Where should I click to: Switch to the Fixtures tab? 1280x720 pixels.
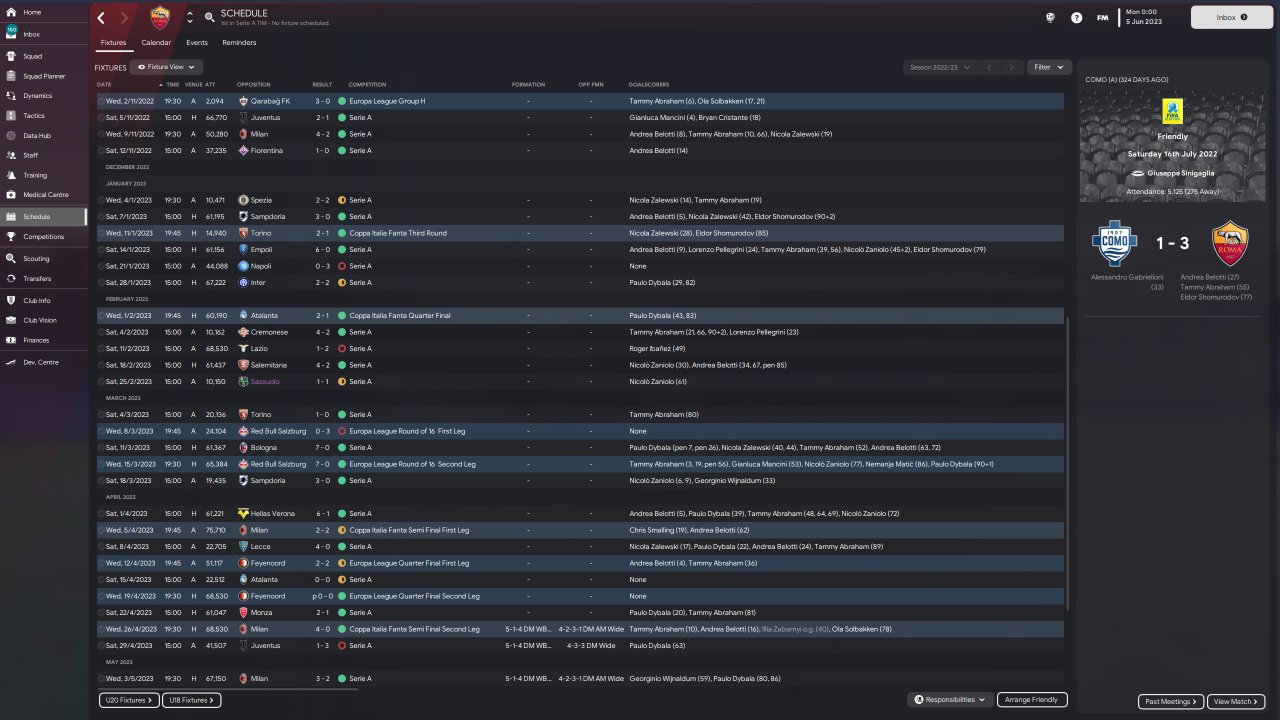[x=113, y=43]
